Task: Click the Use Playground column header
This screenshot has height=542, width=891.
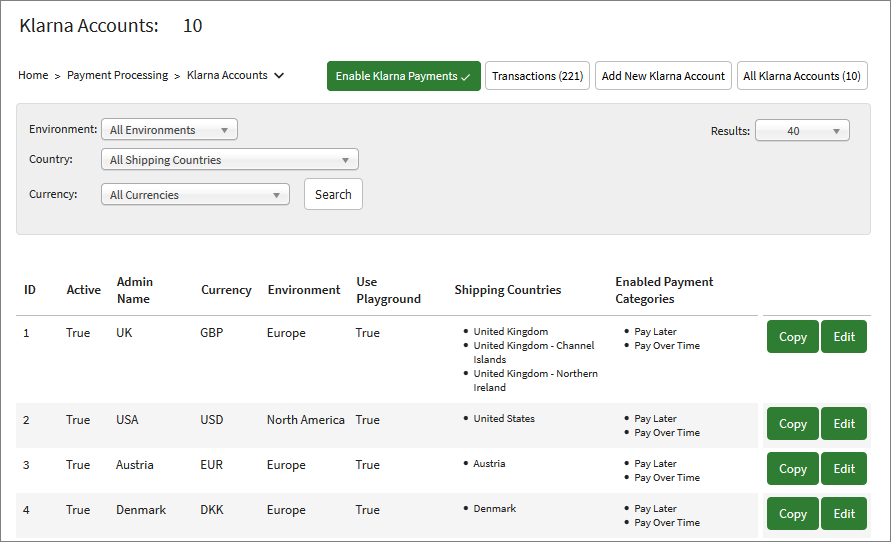Action: point(389,290)
